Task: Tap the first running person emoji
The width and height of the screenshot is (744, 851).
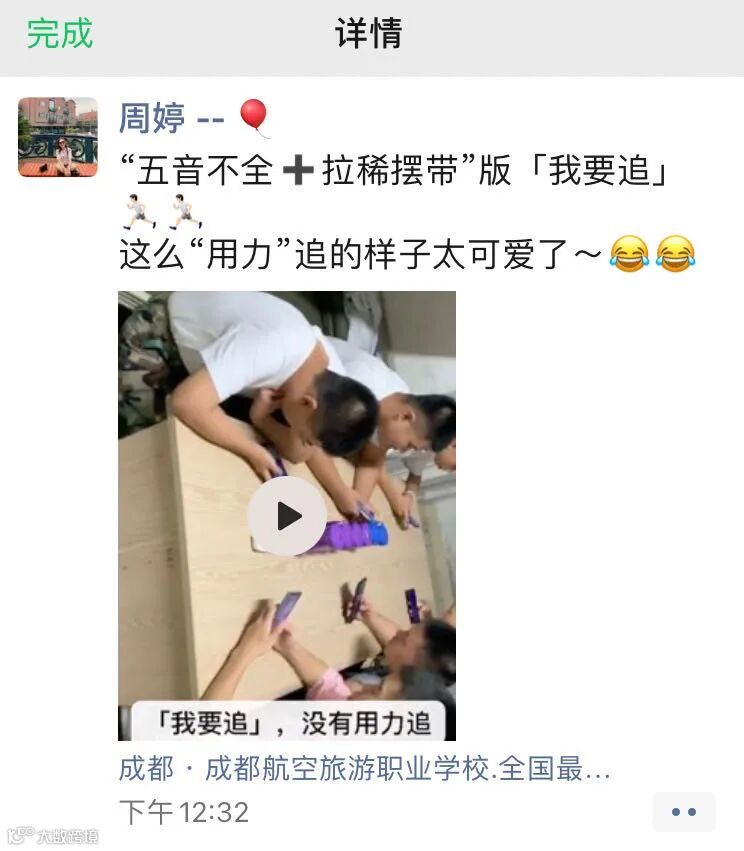Action: click(x=138, y=212)
